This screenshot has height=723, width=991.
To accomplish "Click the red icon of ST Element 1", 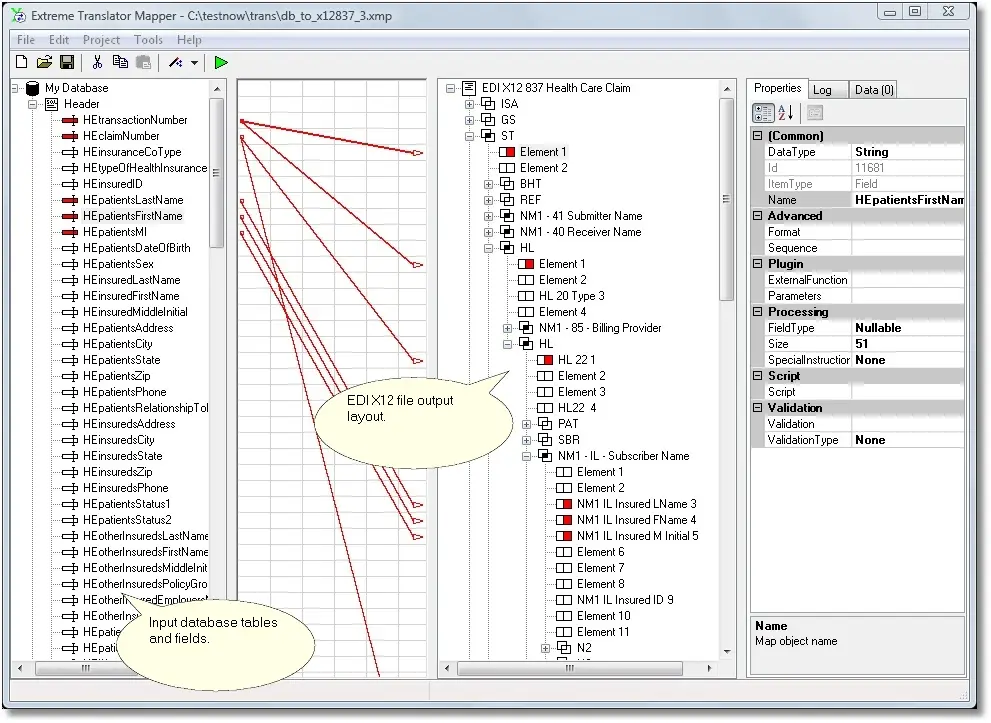I will [x=507, y=152].
